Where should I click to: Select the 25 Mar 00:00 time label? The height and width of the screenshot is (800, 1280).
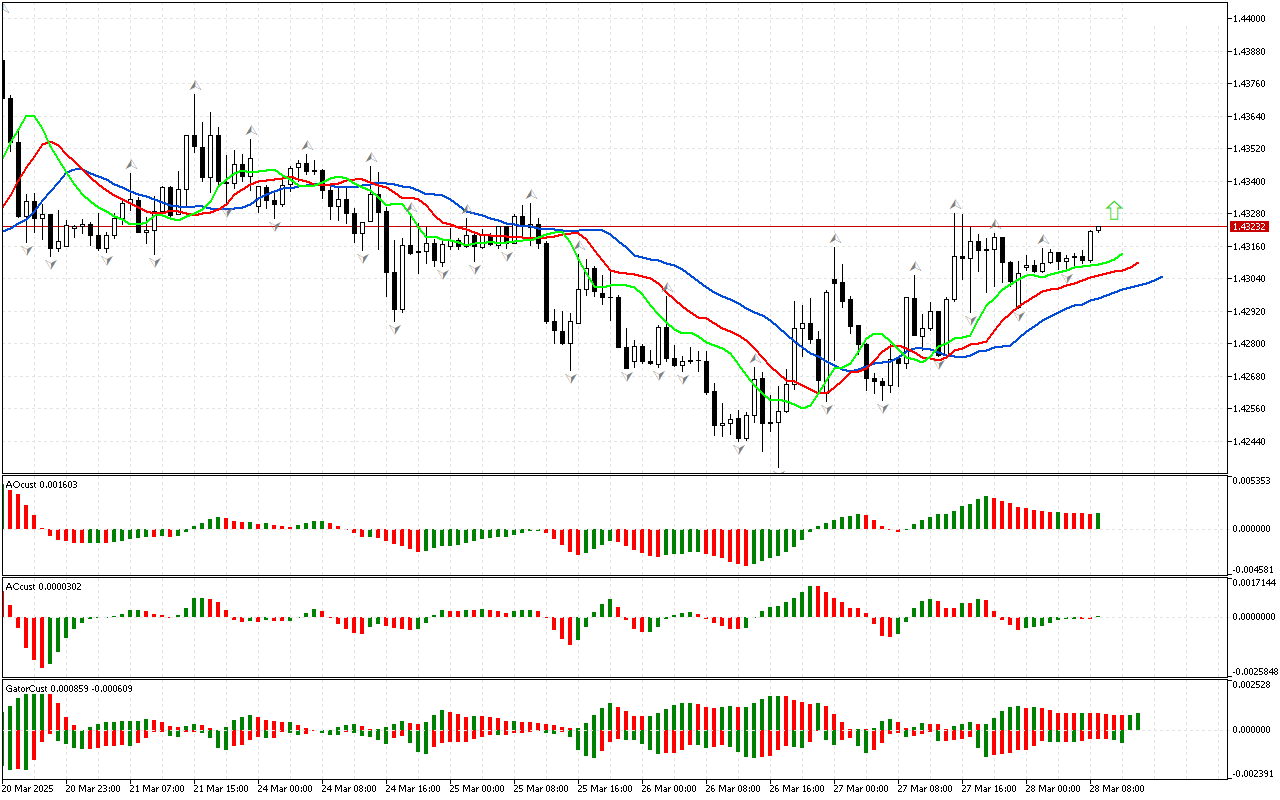click(477, 789)
